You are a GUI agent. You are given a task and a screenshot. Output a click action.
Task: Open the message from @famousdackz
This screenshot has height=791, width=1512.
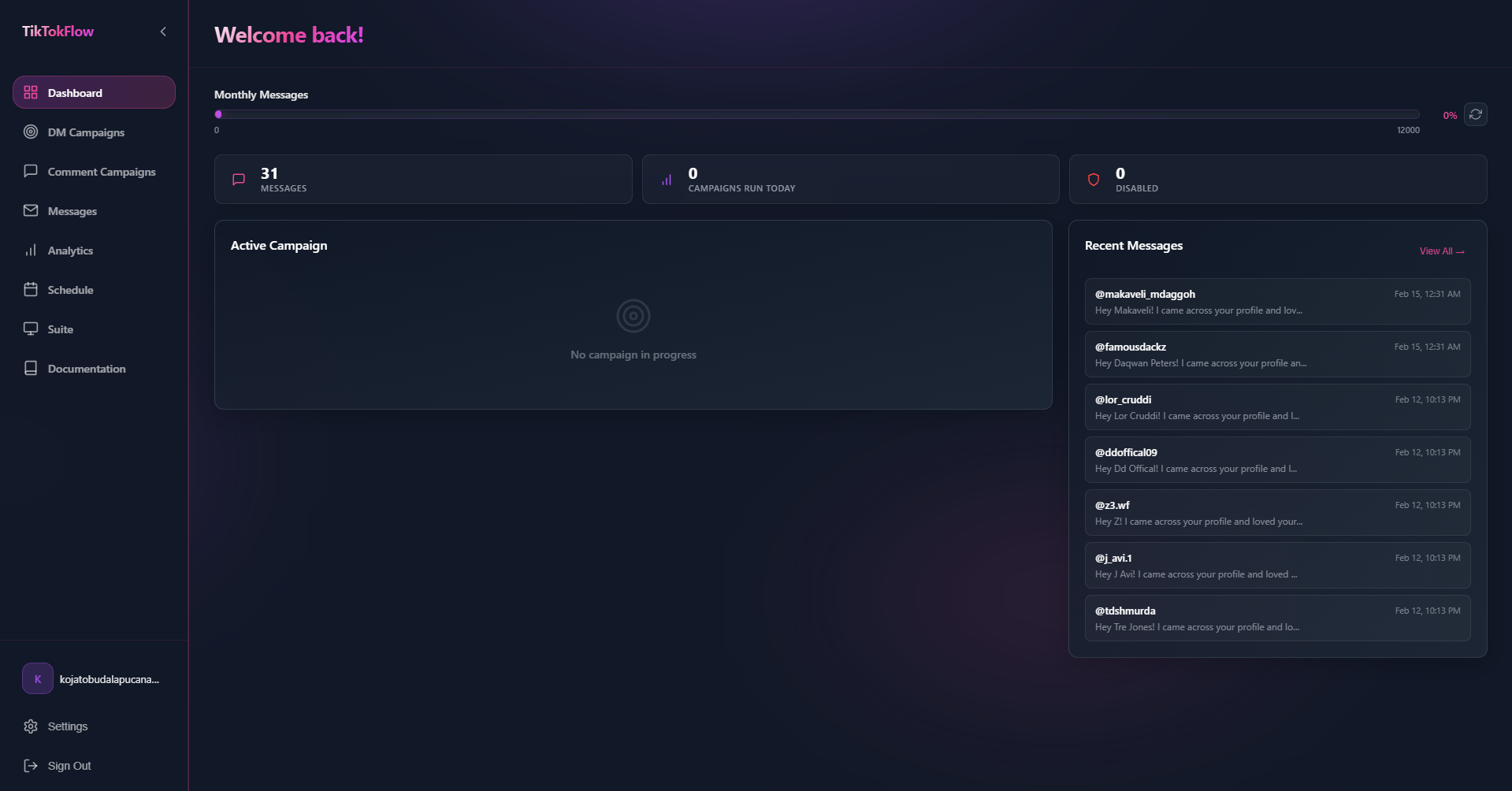pyautogui.click(x=1276, y=355)
